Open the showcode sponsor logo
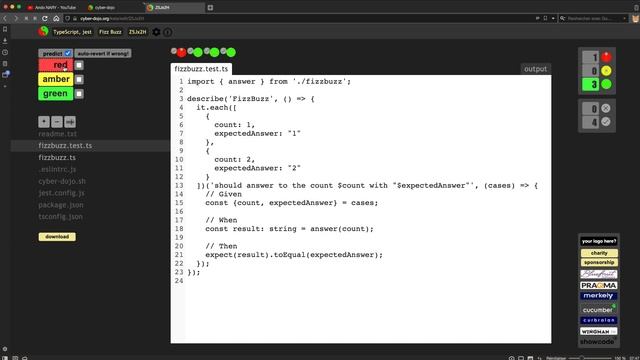The image size is (640, 360). [599, 342]
